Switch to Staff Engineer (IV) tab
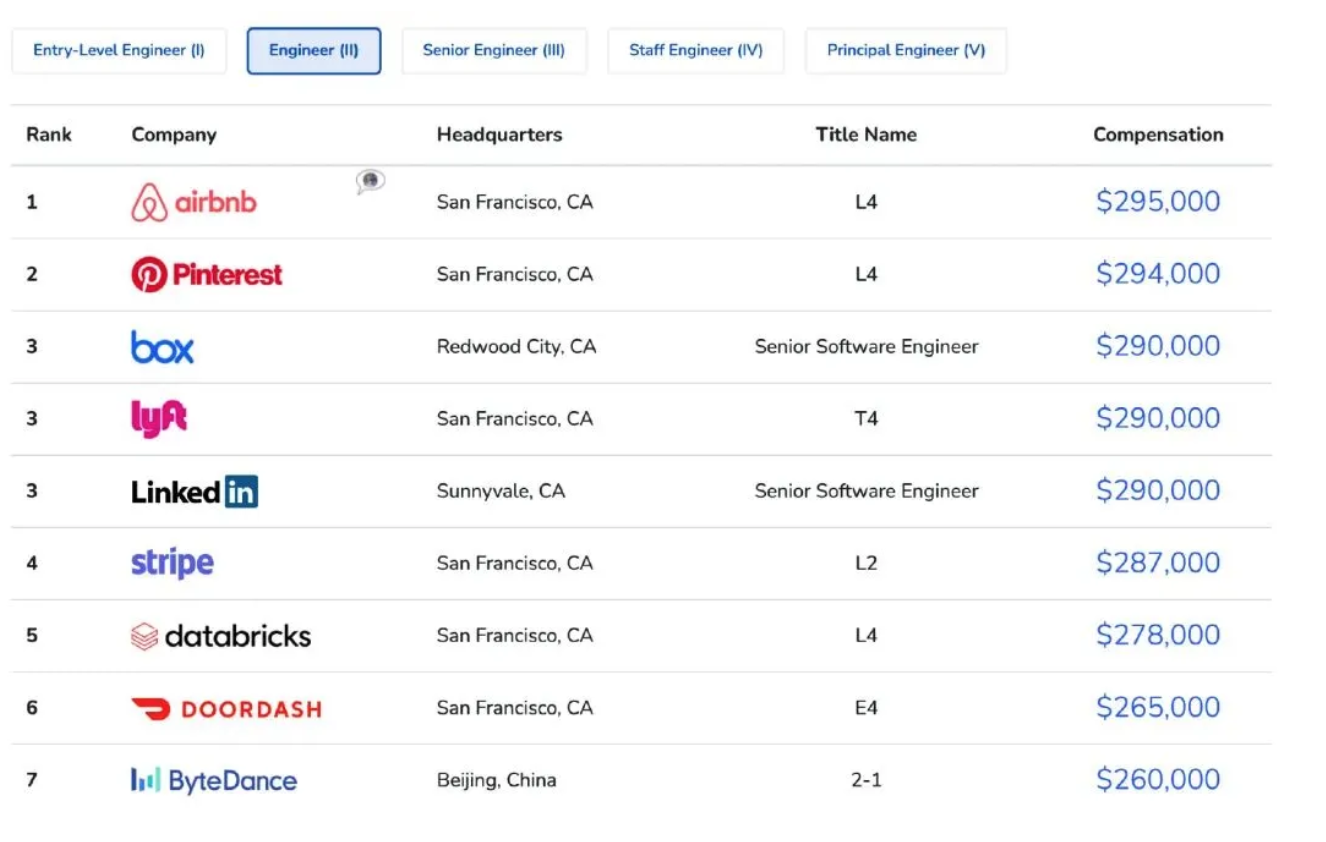Viewport: 1326px width, 842px height. (x=696, y=51)
